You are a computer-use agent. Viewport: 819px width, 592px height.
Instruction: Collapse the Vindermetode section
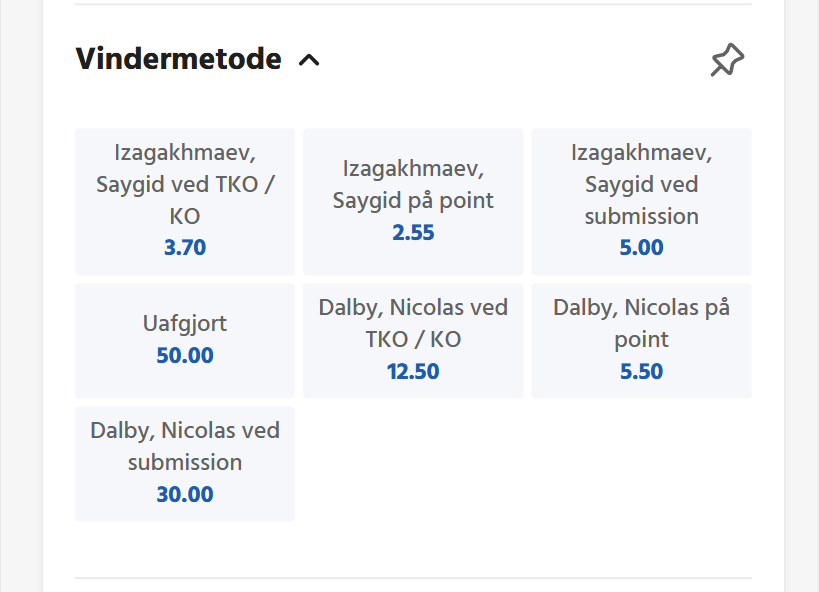pos(309,60)
